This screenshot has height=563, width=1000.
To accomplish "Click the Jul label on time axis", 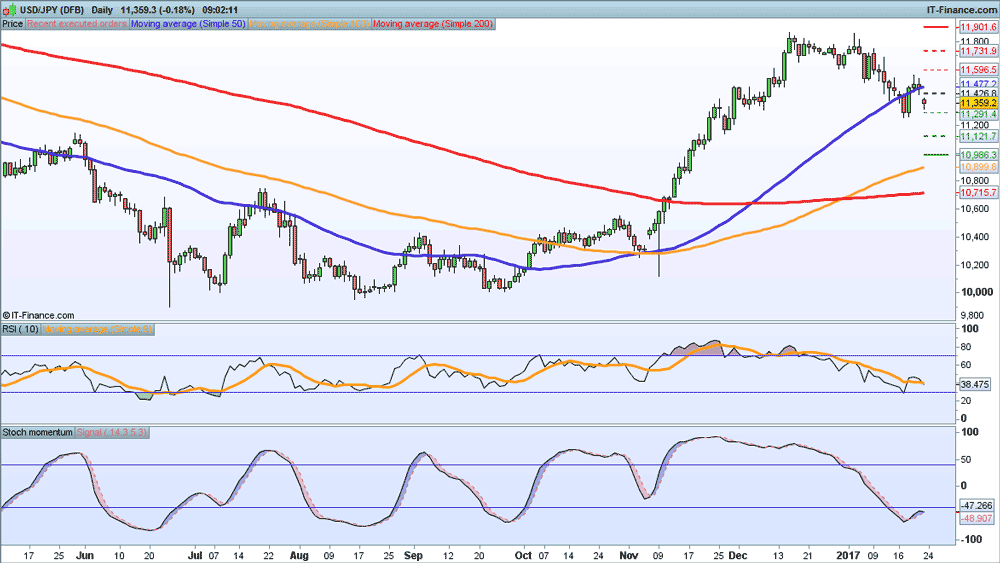I will pyautogui.click(x=196, y=555).
